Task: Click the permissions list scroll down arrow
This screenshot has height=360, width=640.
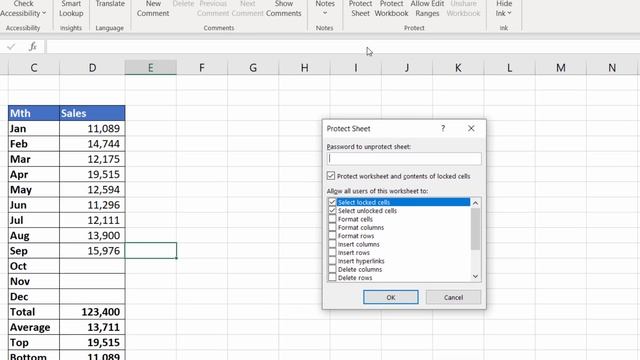Action: pyautogui.click(x=475, y=276)
